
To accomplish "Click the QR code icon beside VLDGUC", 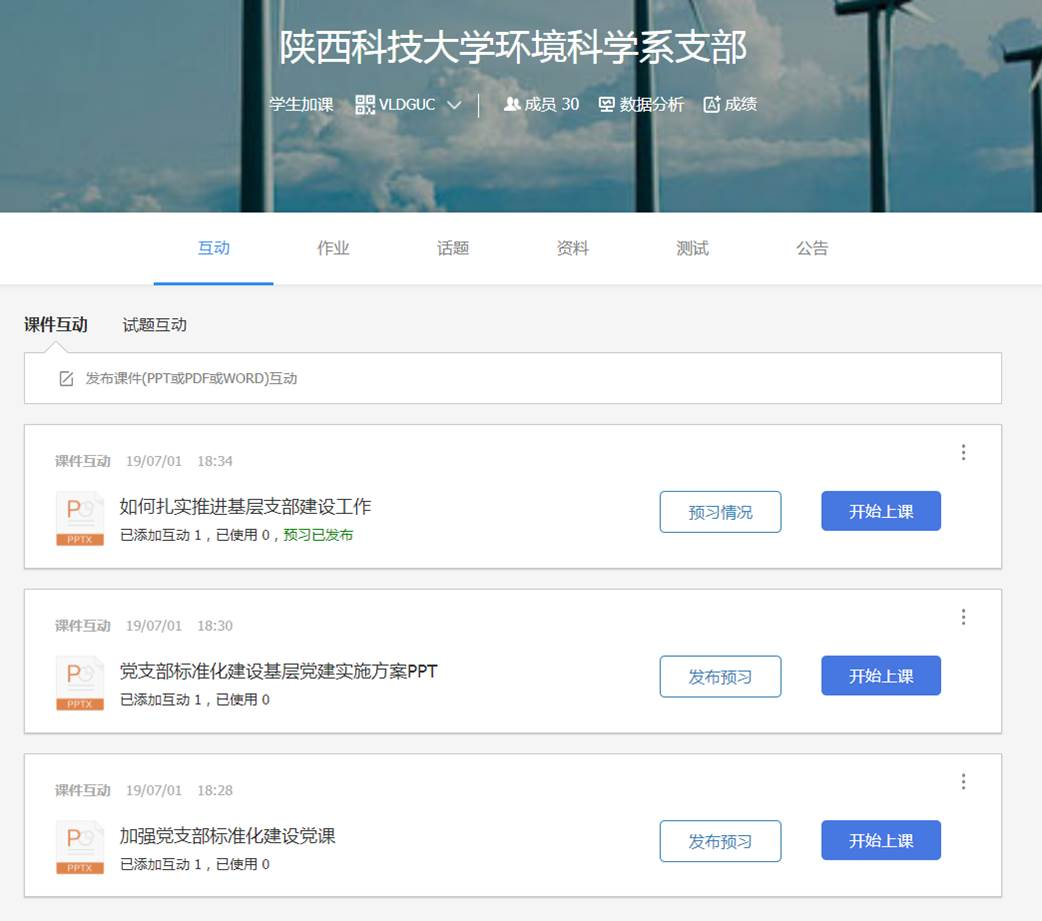I will pyautogui.click(x=365, y=104).
